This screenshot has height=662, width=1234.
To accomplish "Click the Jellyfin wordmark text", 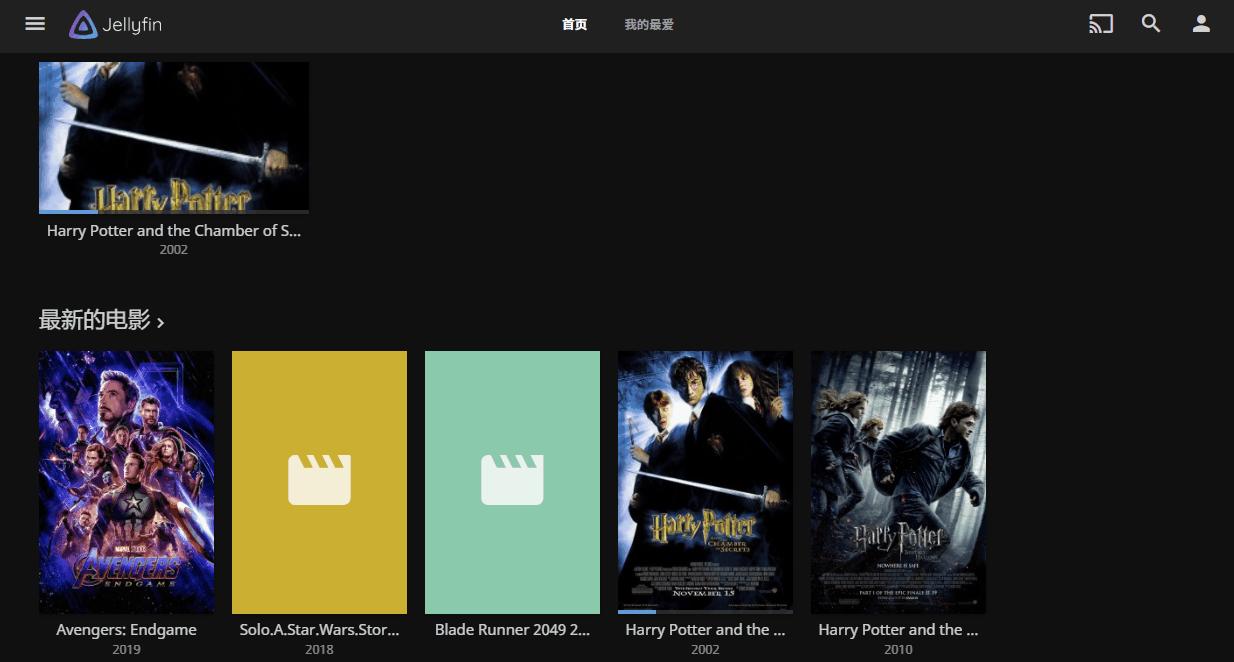I will click(132, 25).
